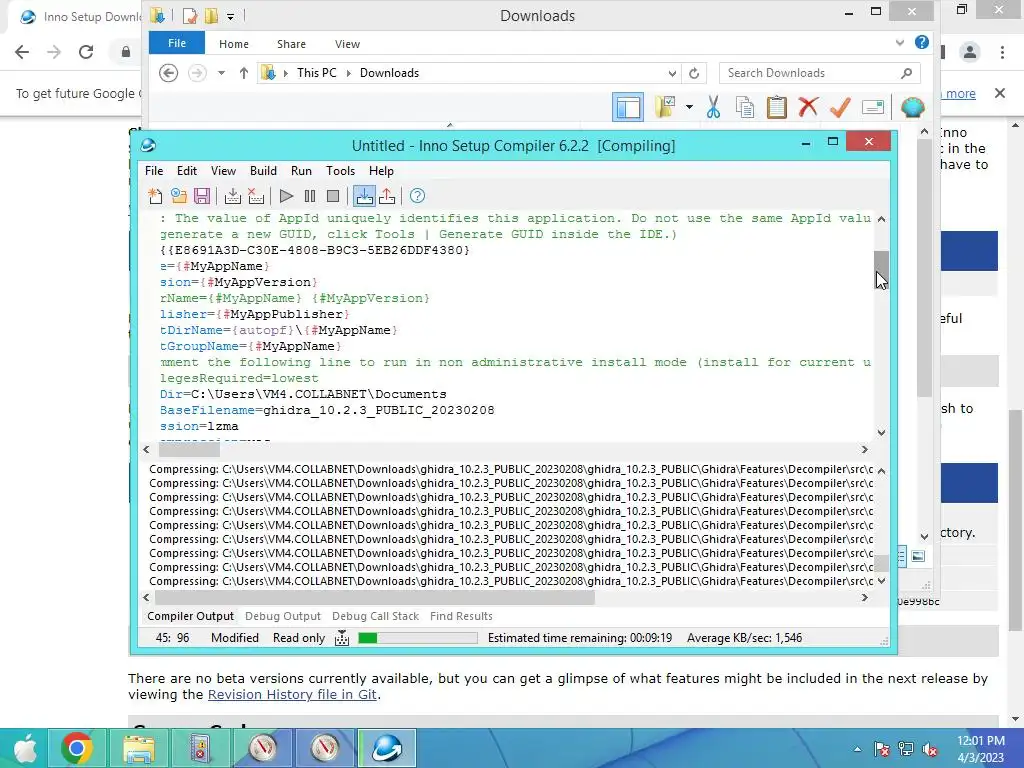
Task: Click 'This PC' in the Explorer address breadcrumb
Action: (x=317, y=73)
